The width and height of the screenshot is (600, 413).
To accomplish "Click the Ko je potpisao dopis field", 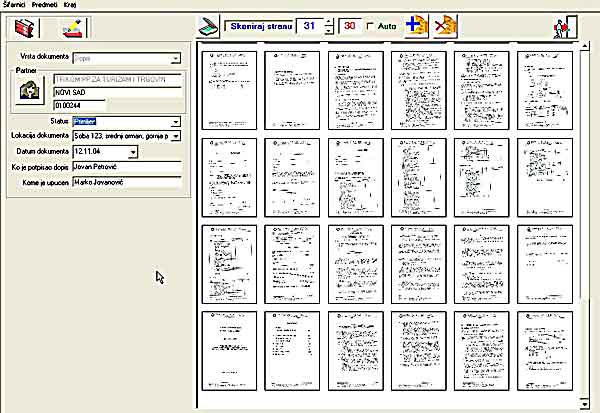I will [x=125, y=167].
